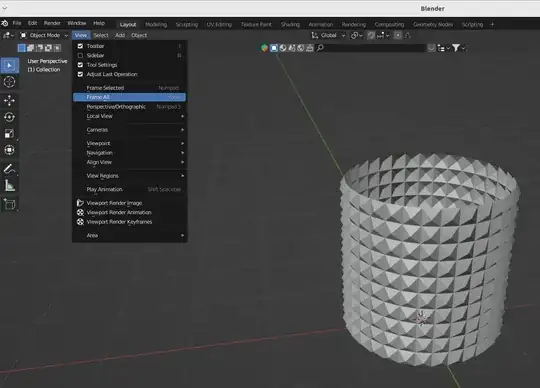The height and width of the screenshot is (388, 540).
Task: Set selection mode to new selection
Action: point(22,48)
